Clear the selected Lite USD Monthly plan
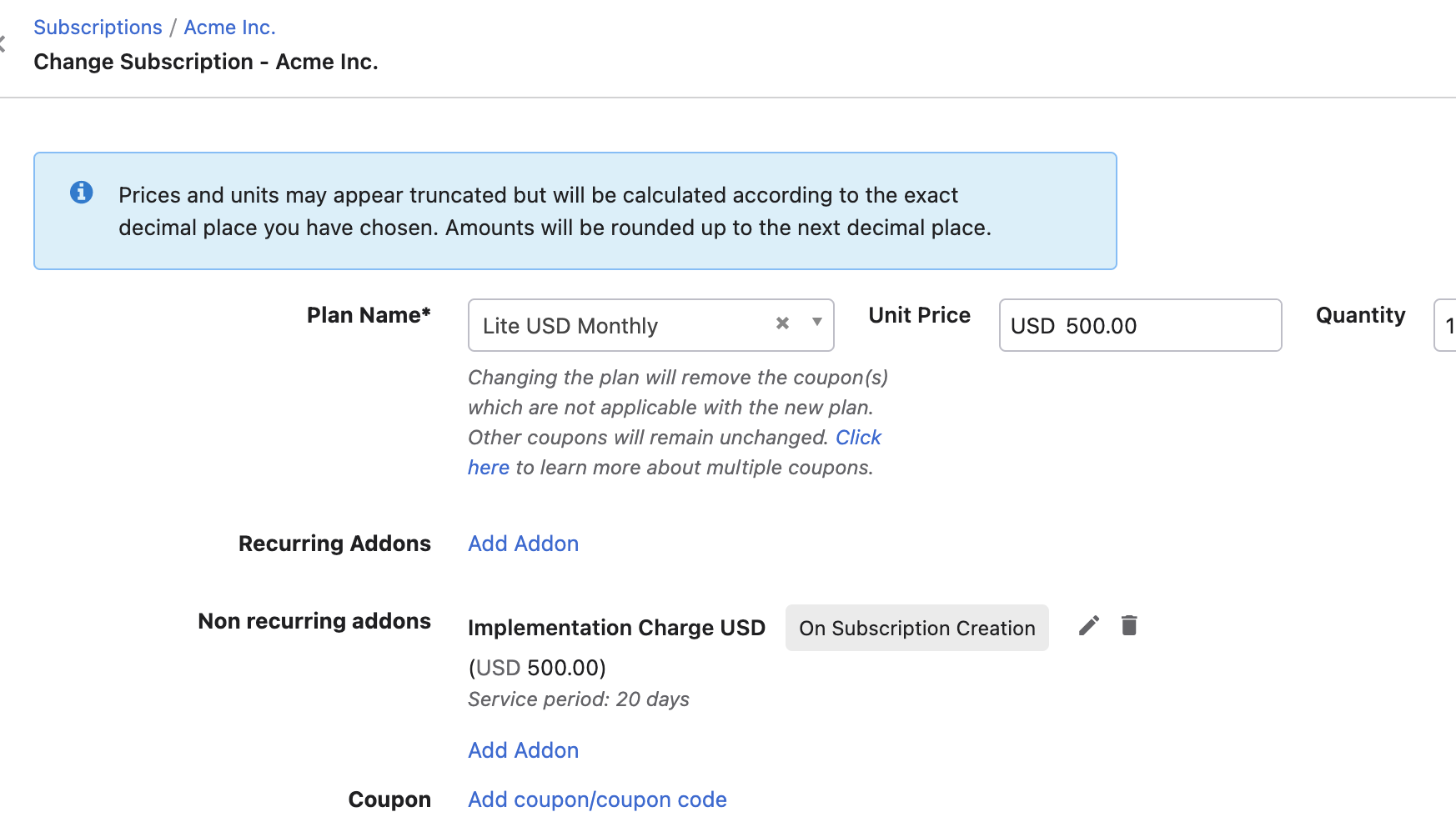The image size is (1456, 827). point(782,323)
